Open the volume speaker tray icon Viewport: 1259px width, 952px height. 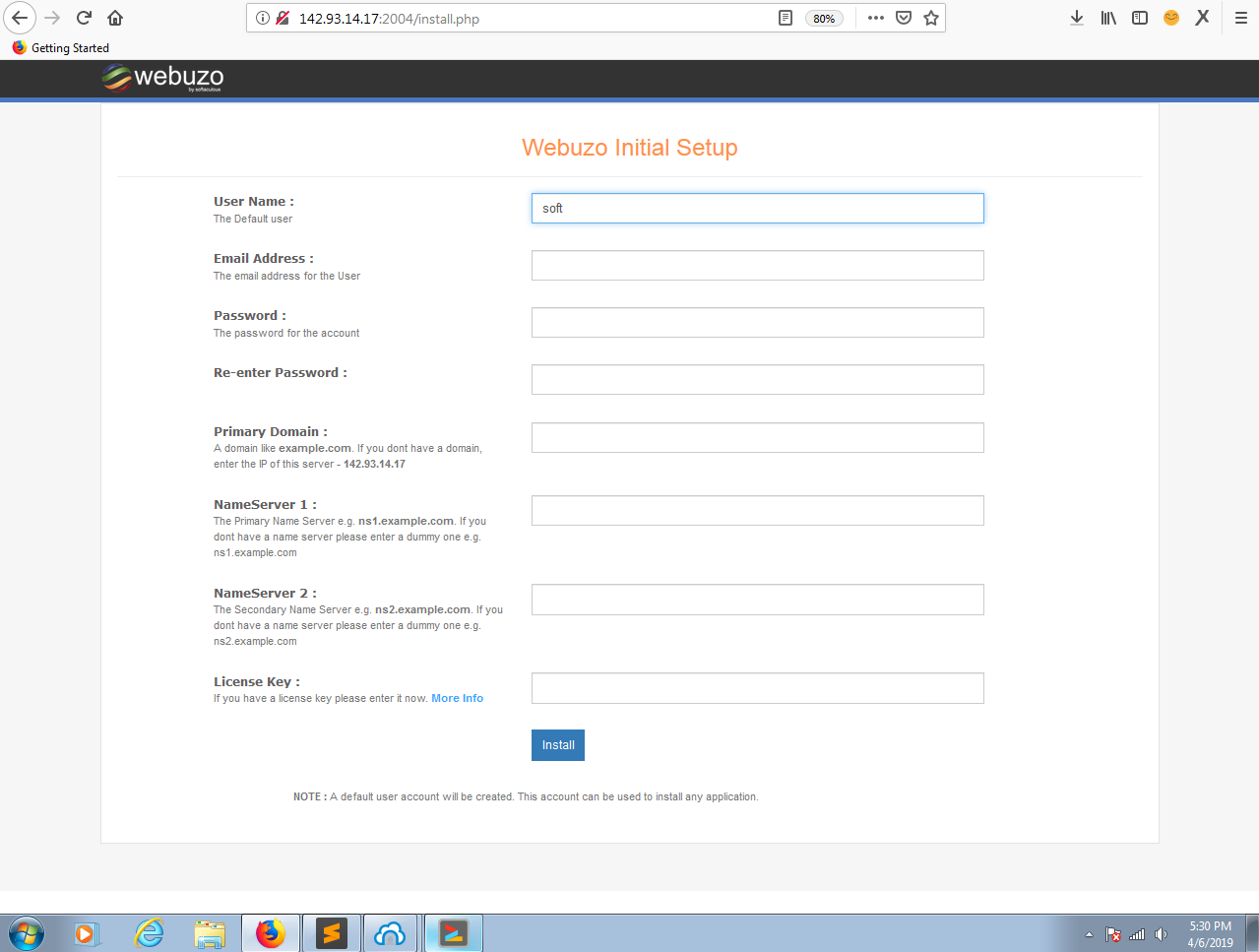coord(1161,934)
